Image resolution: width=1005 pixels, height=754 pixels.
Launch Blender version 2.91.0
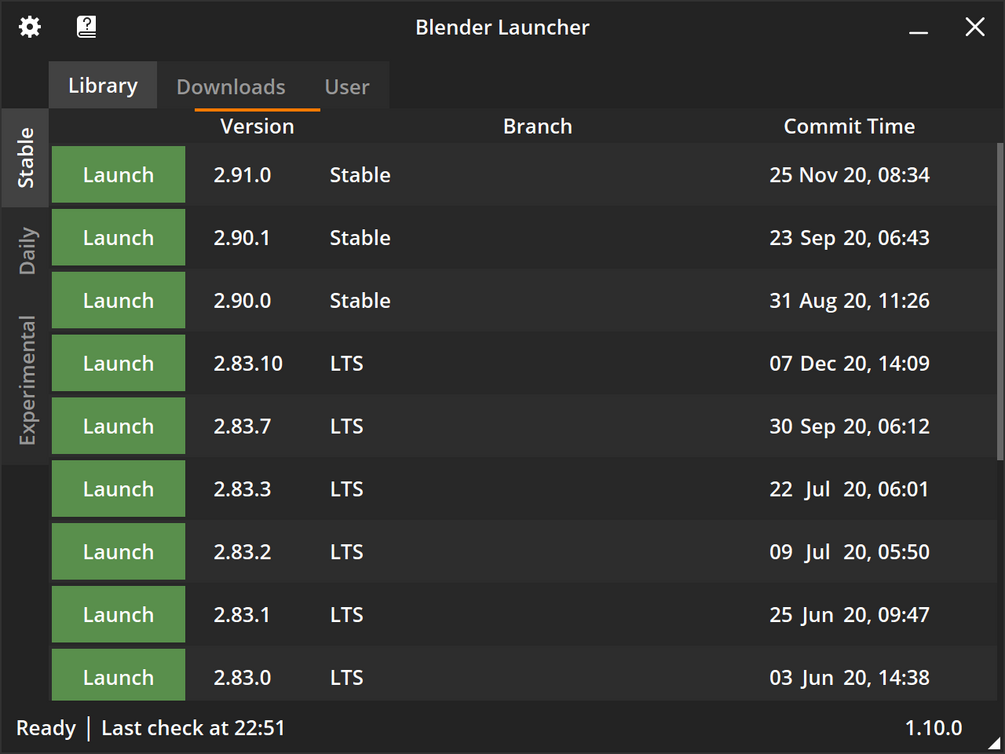coord(119,174)
